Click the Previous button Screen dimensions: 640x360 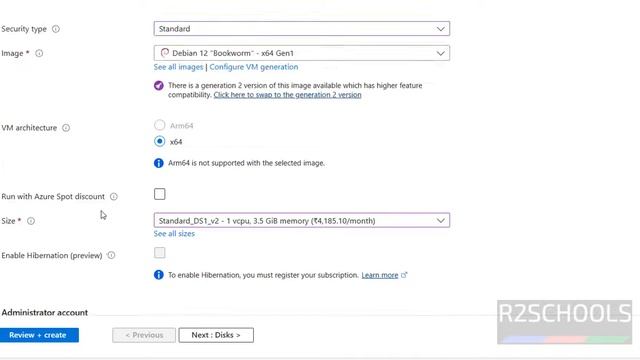point(144,335)
